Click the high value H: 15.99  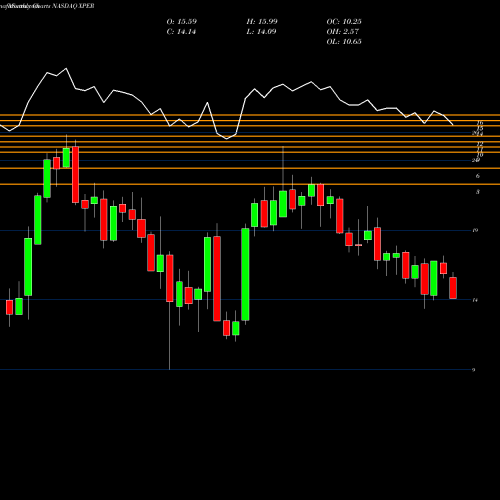click(262, 22)
